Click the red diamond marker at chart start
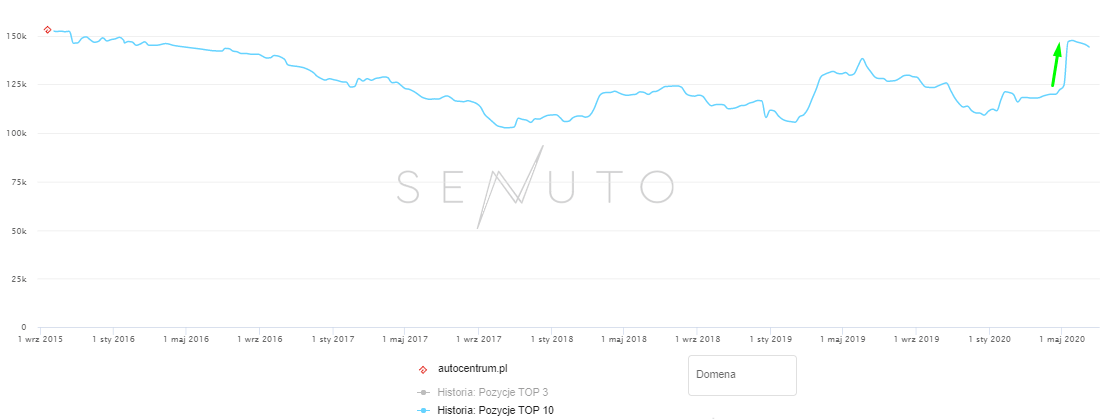 pyautogui.click(x=47, y=30)
